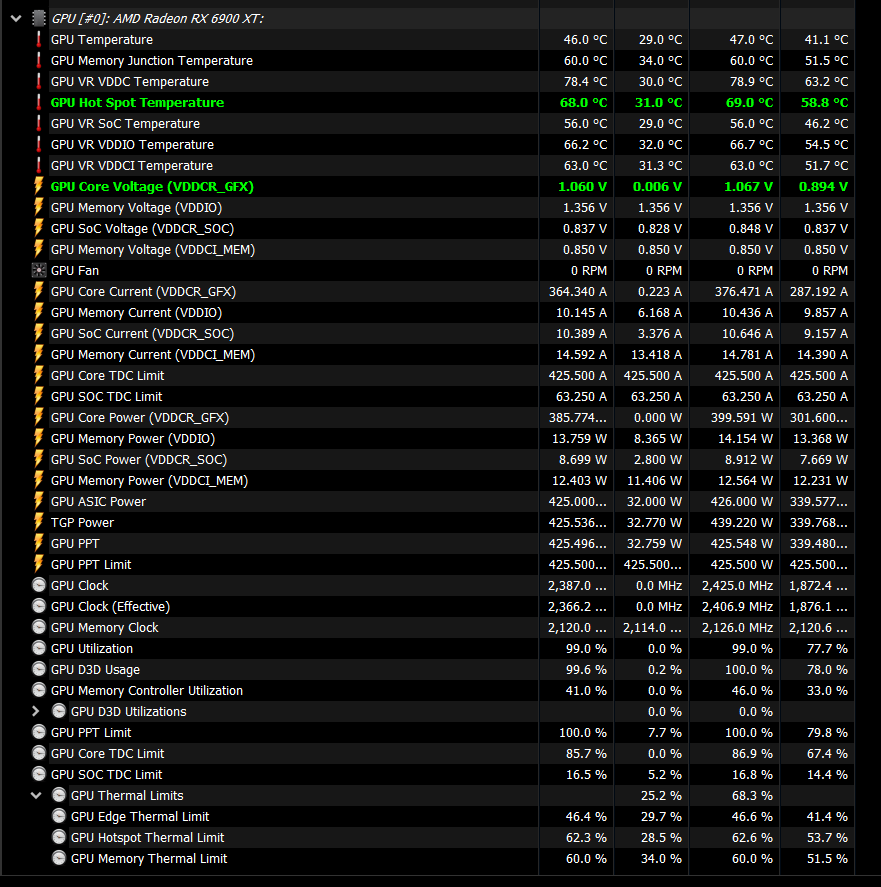881x887 pixels.
Task: Click gauge icon for GPU Edge Thermal Limit
Action: [59, 816]
